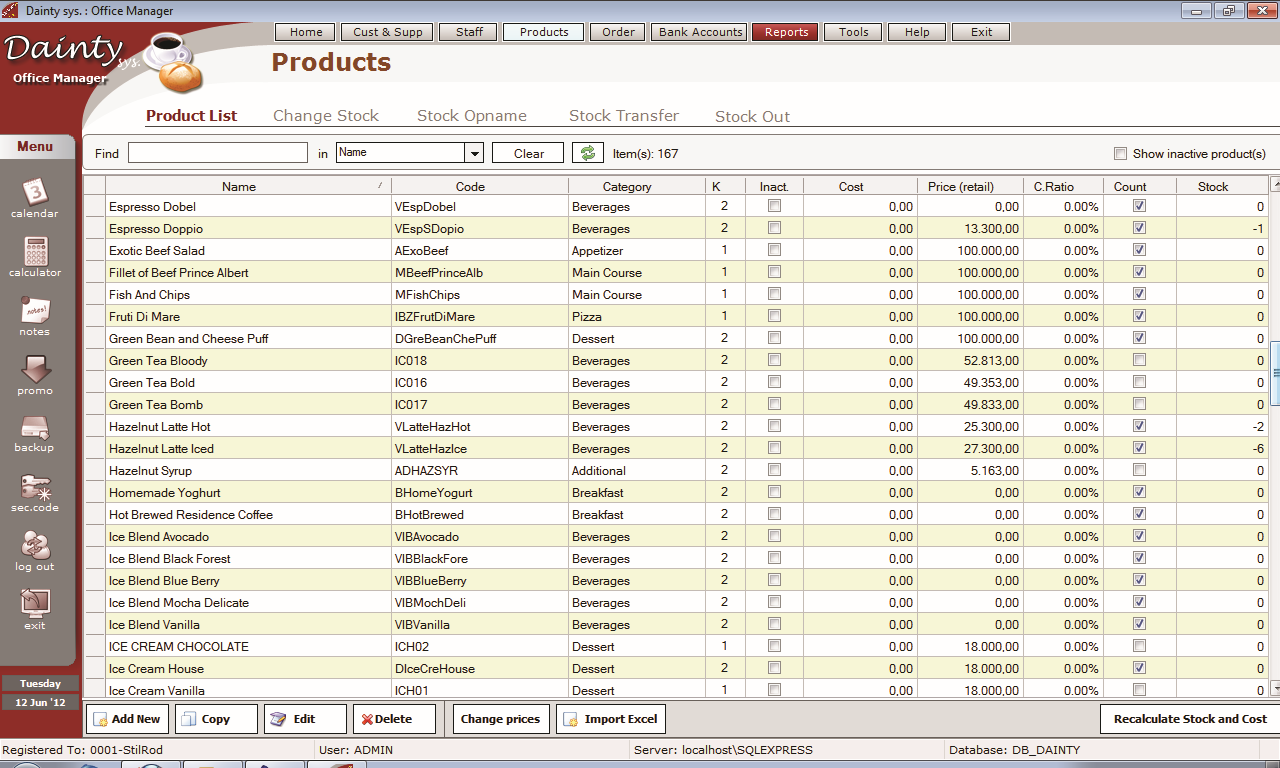
Task: Toggle Inact. checkbox for Homemade Yoghurt
Action: (774, 492)
